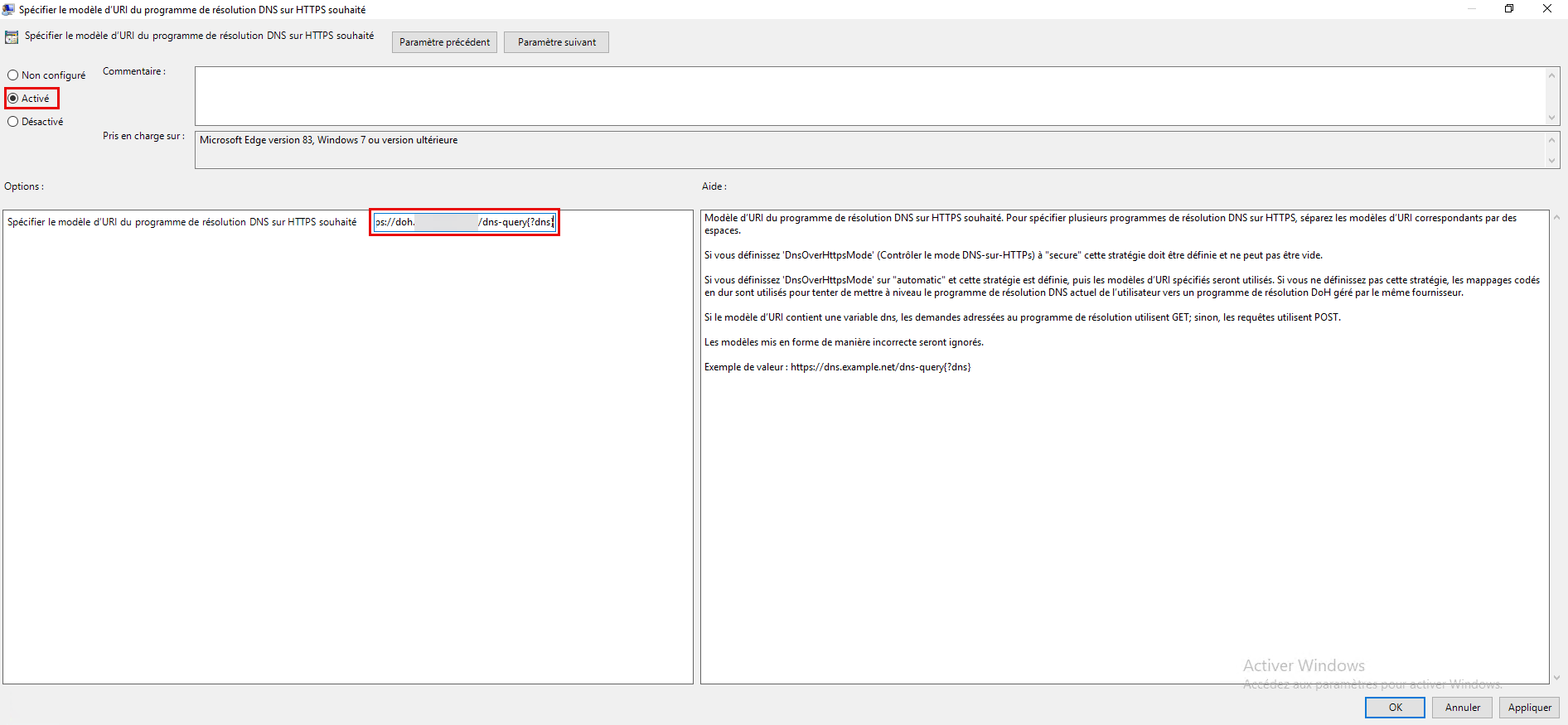Click the 'Aide :' label
The image size is (1568, 725).
714,186
